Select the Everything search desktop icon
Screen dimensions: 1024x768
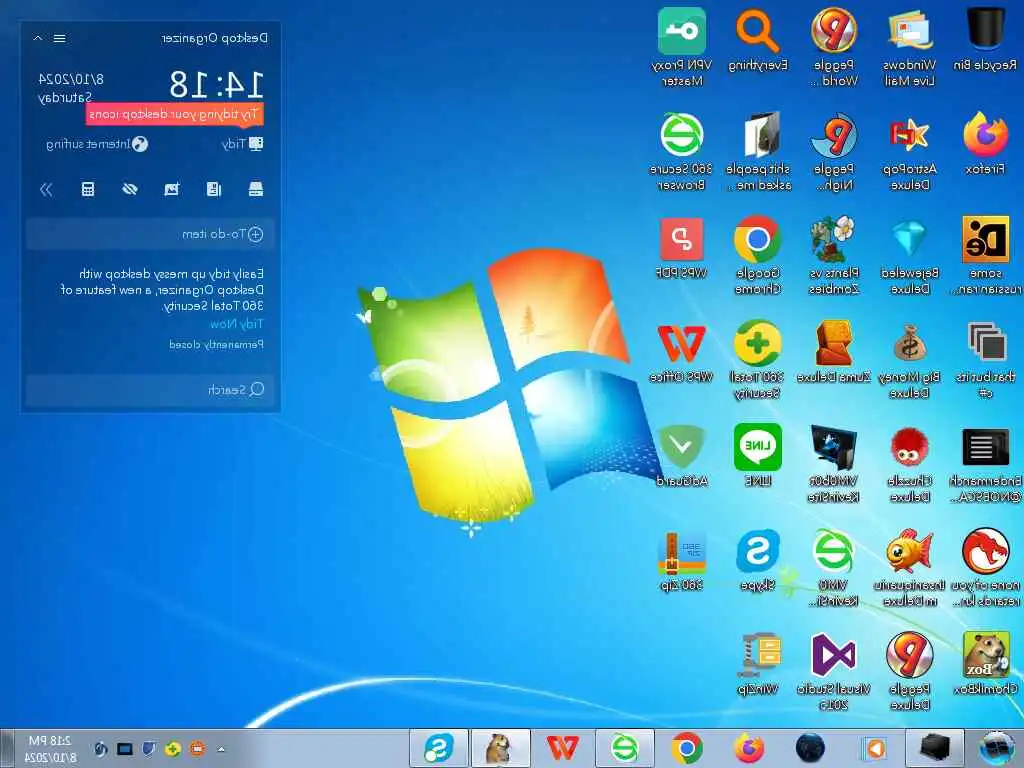tap(758, 40)
